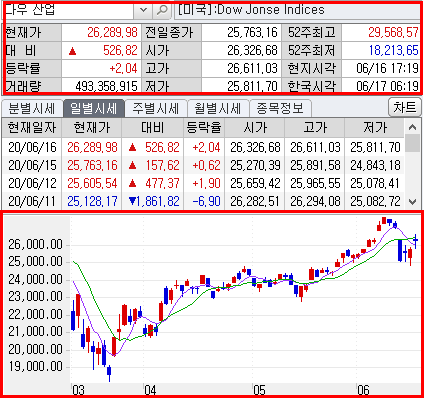Go to the 월별시세 tab
The image size is (424, 398).
pyautogui.click(x=218, y=108)
